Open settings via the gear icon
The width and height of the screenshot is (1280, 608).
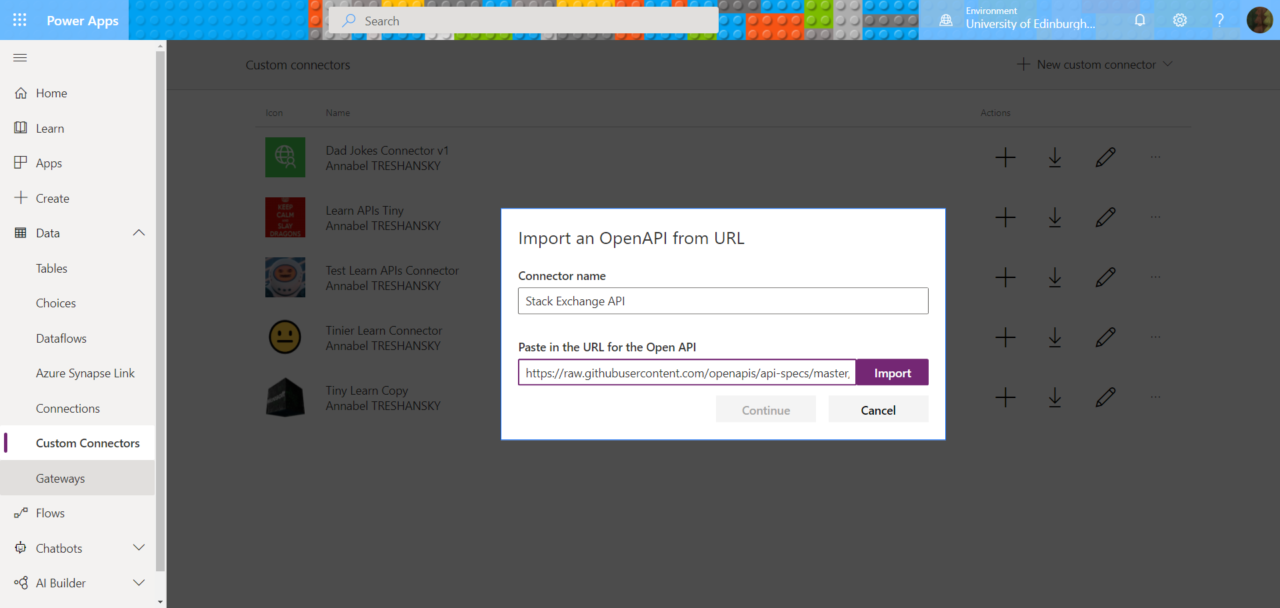click(1179, 19)
